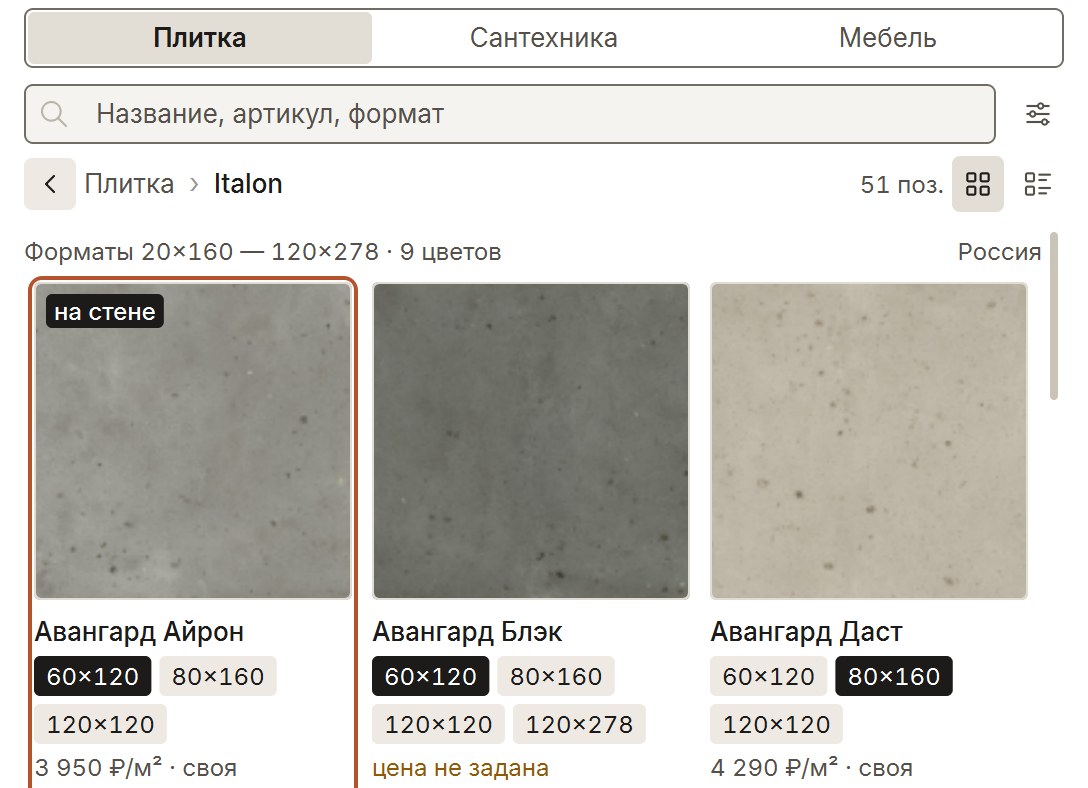
Task: Select the Авангард Даст tile thumbnail
Action: [869, 440]
